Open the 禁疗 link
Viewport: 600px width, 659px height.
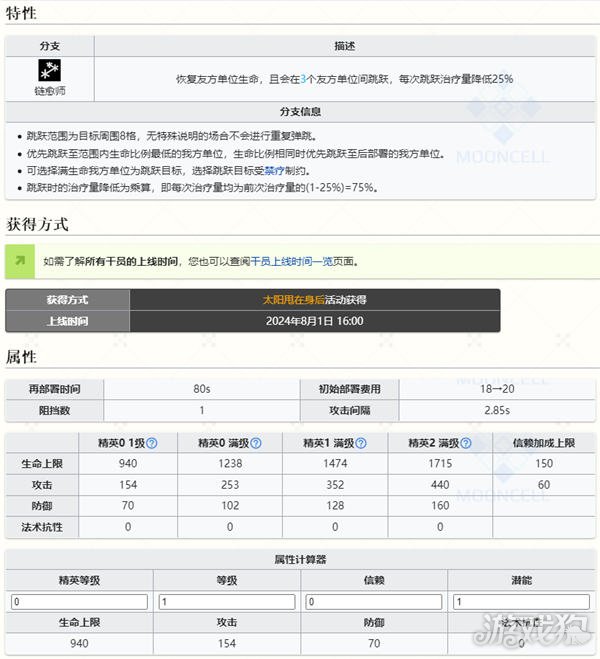[x=274, y=171]
